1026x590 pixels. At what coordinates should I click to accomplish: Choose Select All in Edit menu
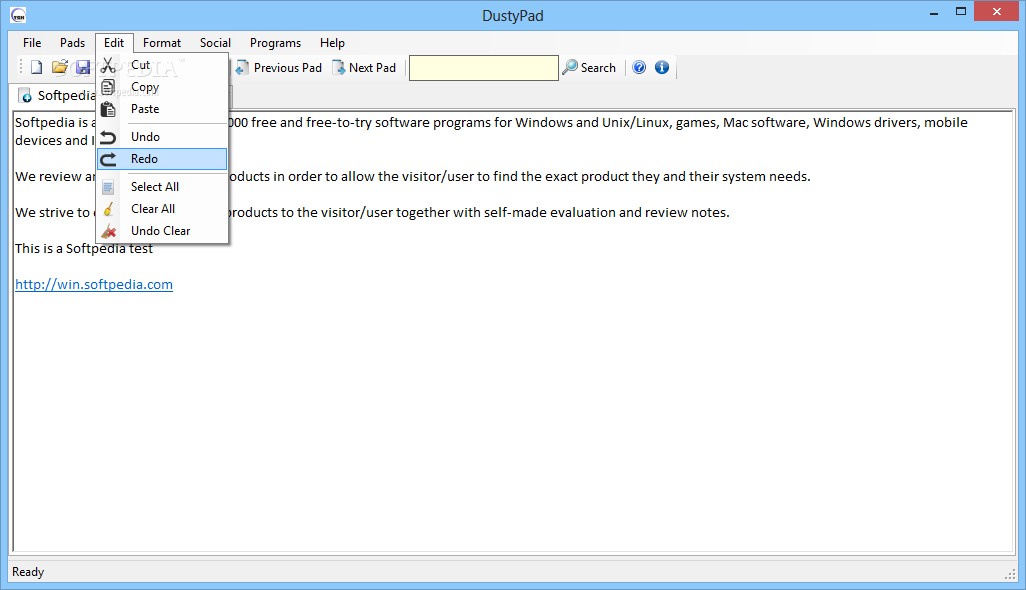point(162,187)
